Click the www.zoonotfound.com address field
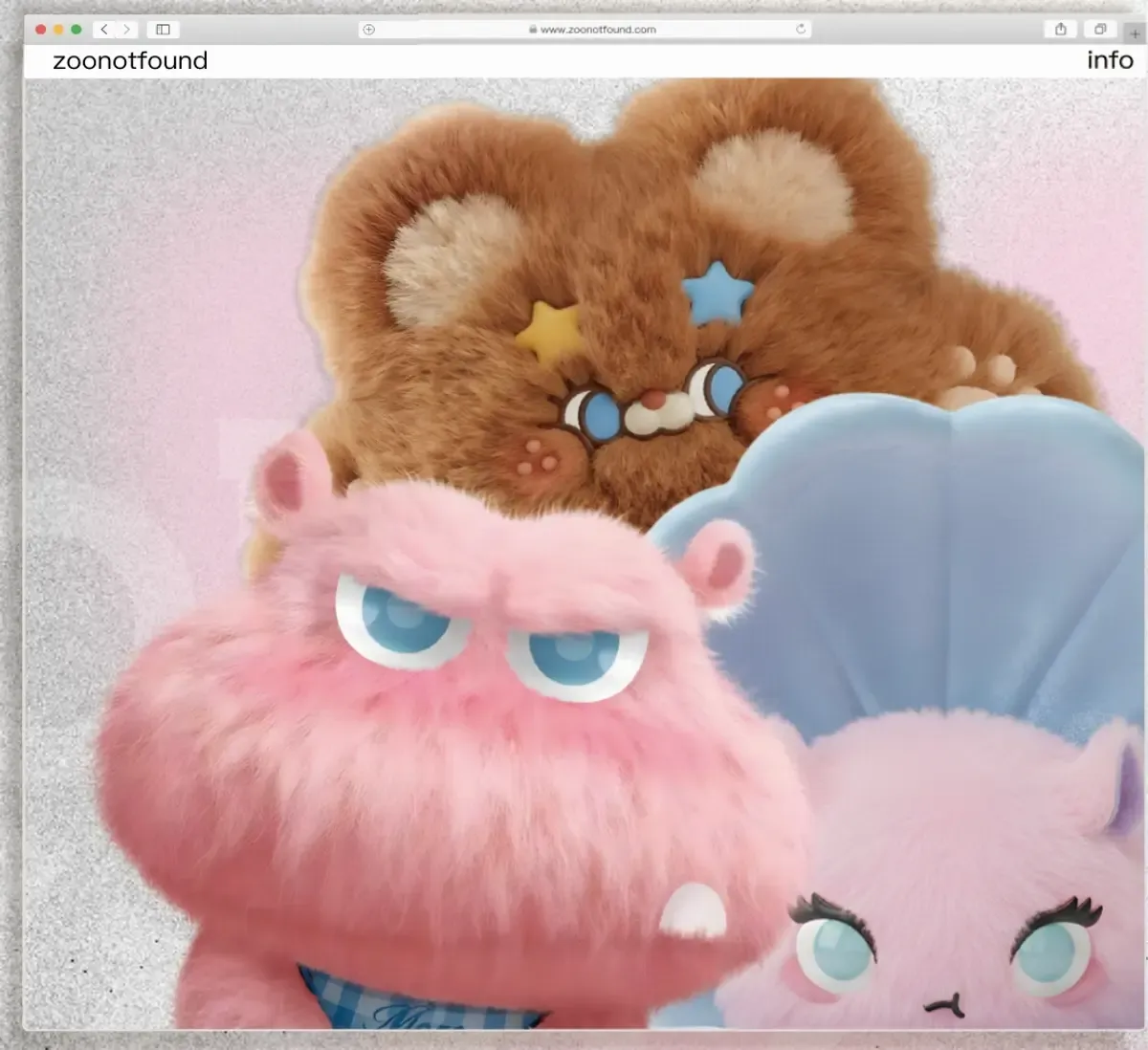 598,30
